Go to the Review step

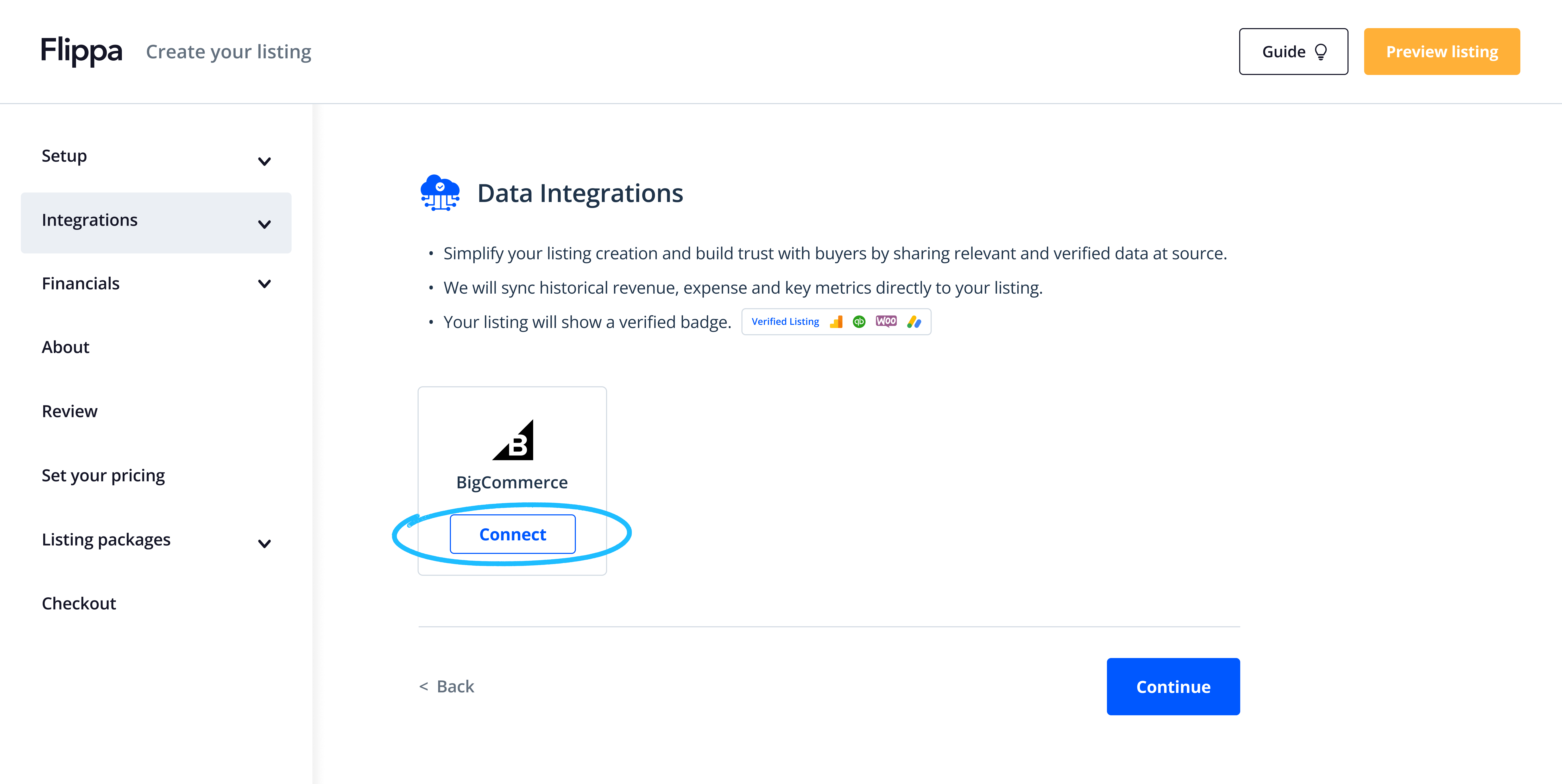[70, 411]
